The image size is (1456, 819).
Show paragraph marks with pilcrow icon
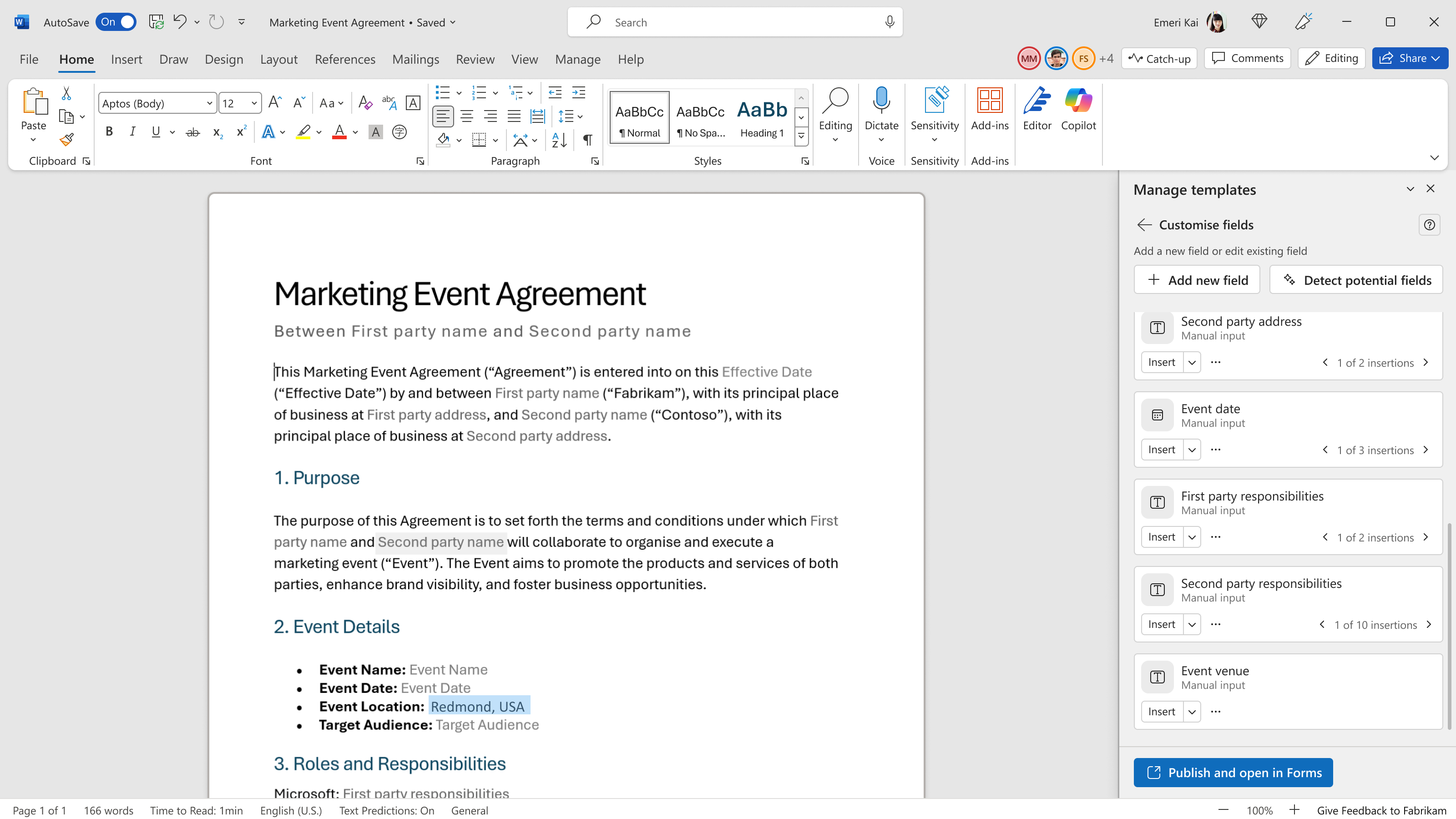click(587, 140)
